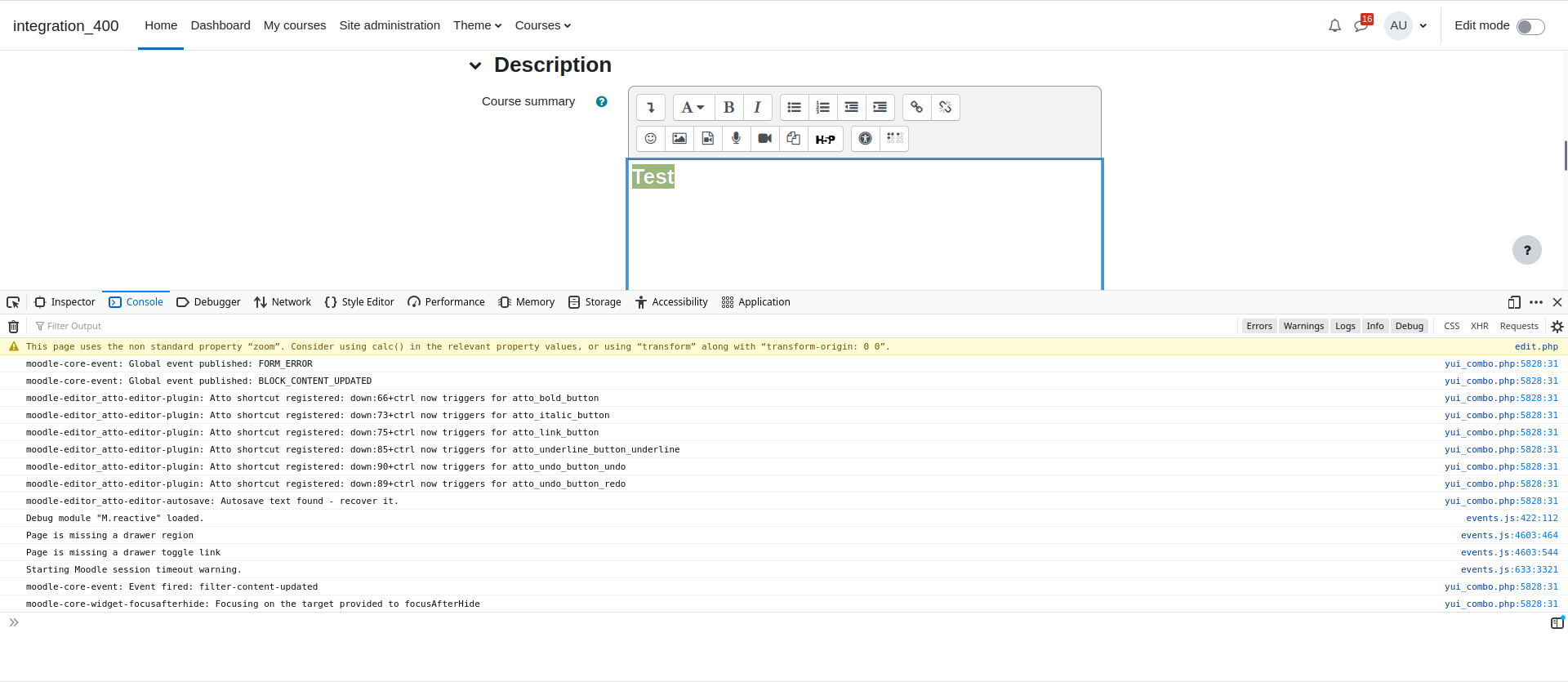Open the paragraph styles dropdown
This screenshot has height=682, width=1568.
693,107
